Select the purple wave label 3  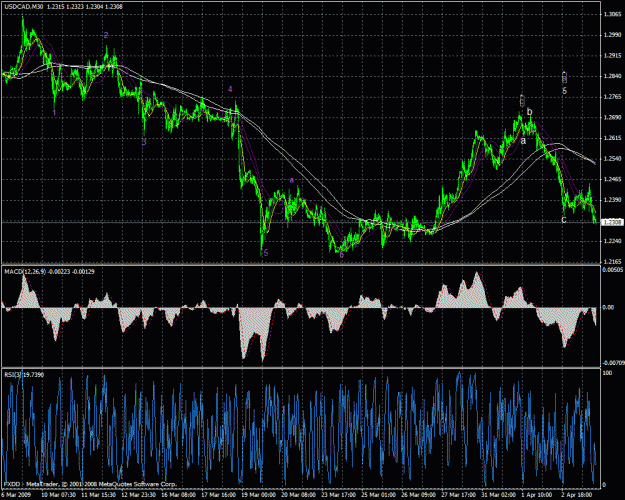[144, 142]
